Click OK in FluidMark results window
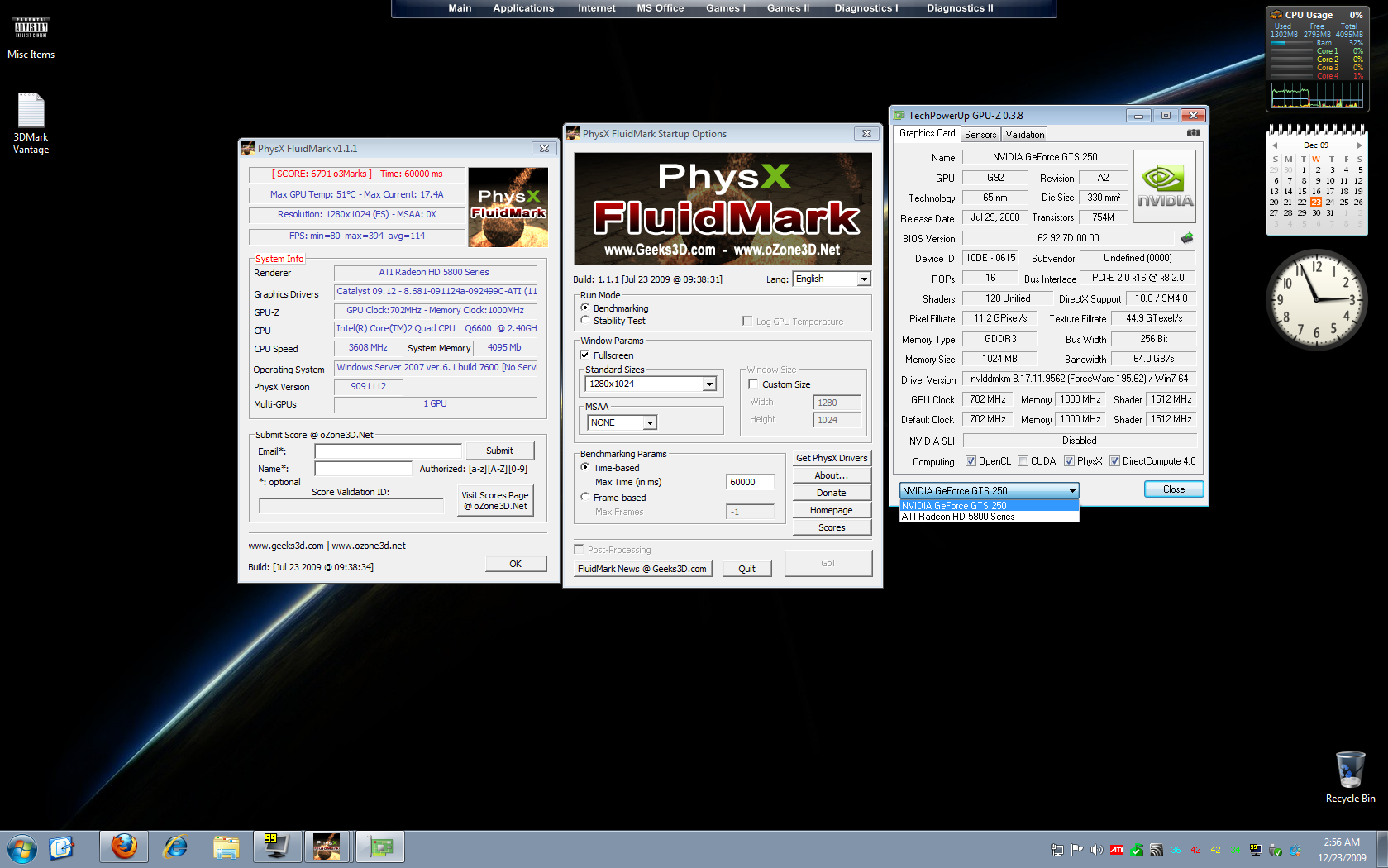This screenshot has height=868, width=1388. pyautogui.click(x=515, y=564)
